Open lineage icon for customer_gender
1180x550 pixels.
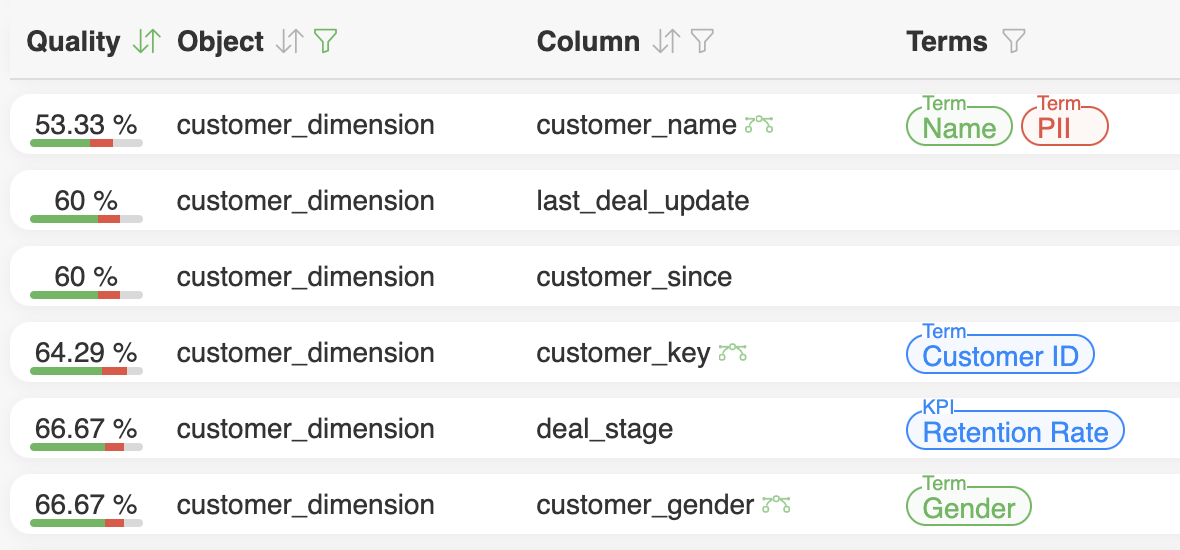pos(776,505)
